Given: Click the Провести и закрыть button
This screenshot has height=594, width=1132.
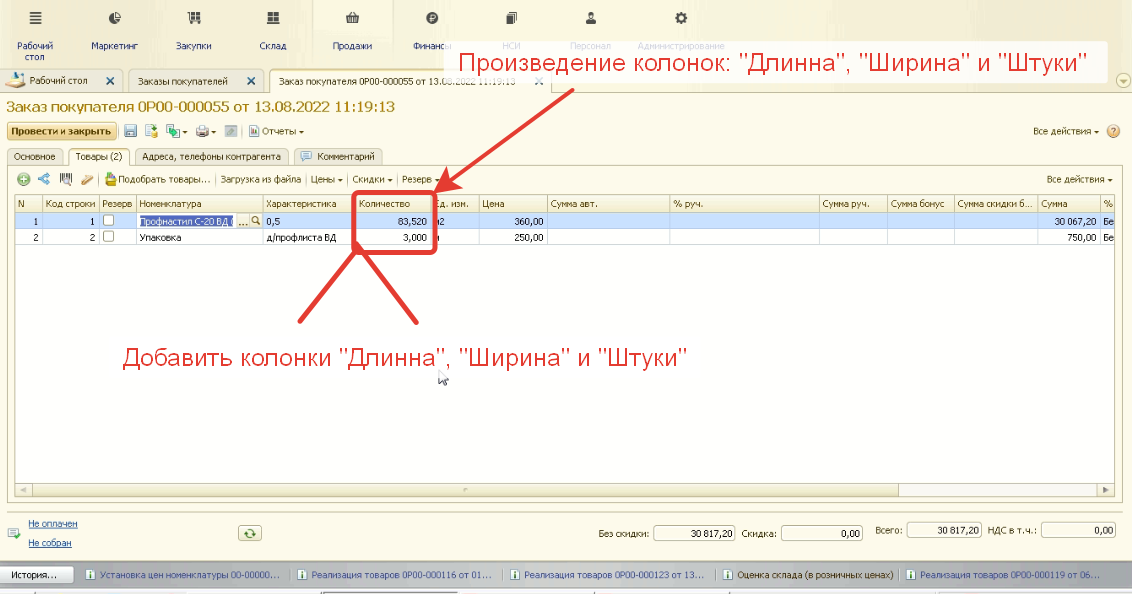Looking at the screenshot, I should pos(60,131).
